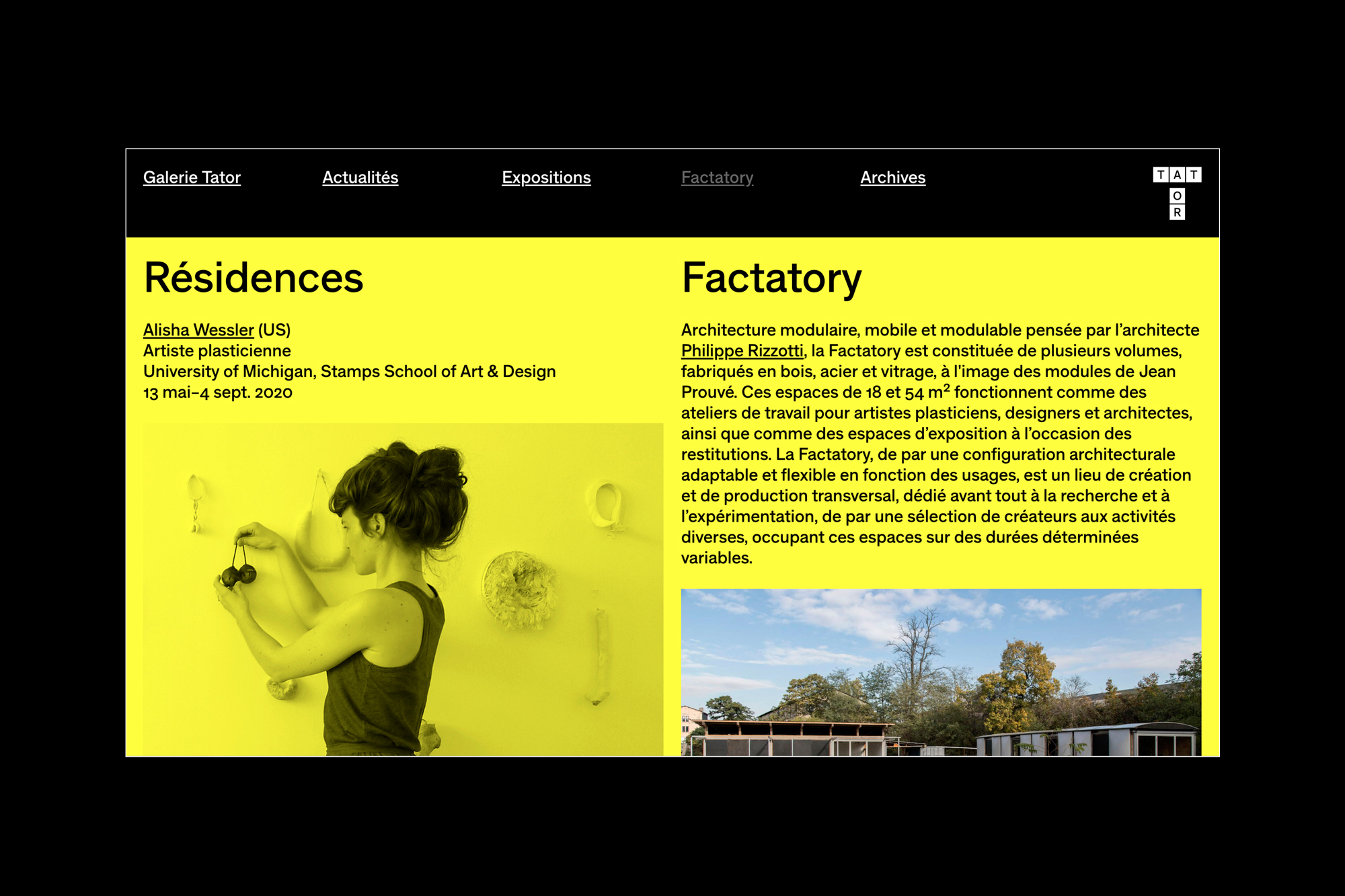Click the first T tile in logo
This screenshot has height=896, width=1345.
click(x=1161, y=175)
